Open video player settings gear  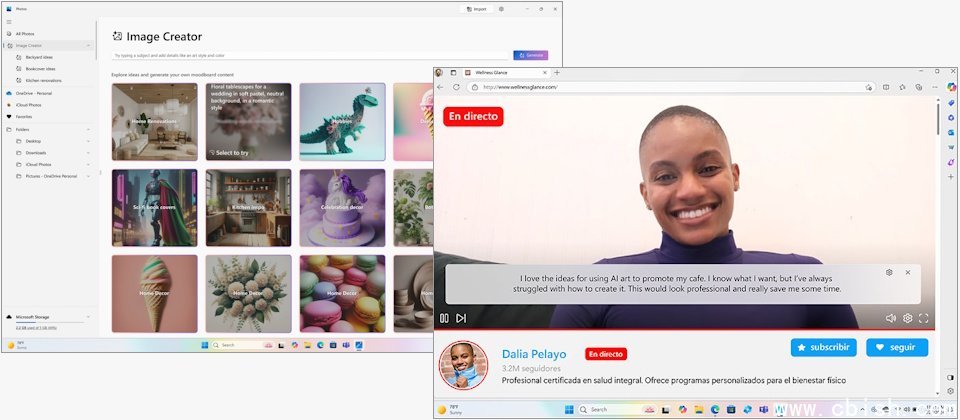coord(908,318)
